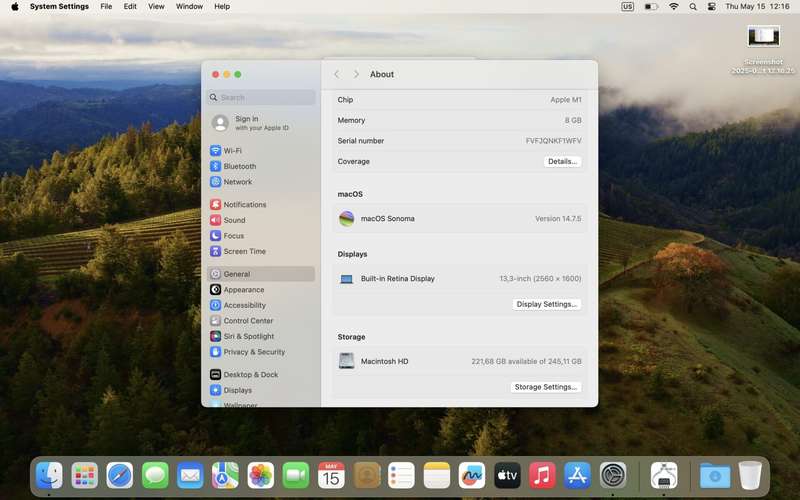Open Spotlight search in the menu bar
The width and height of the screenshot is (800, 500).
click(x=693, y=7)
